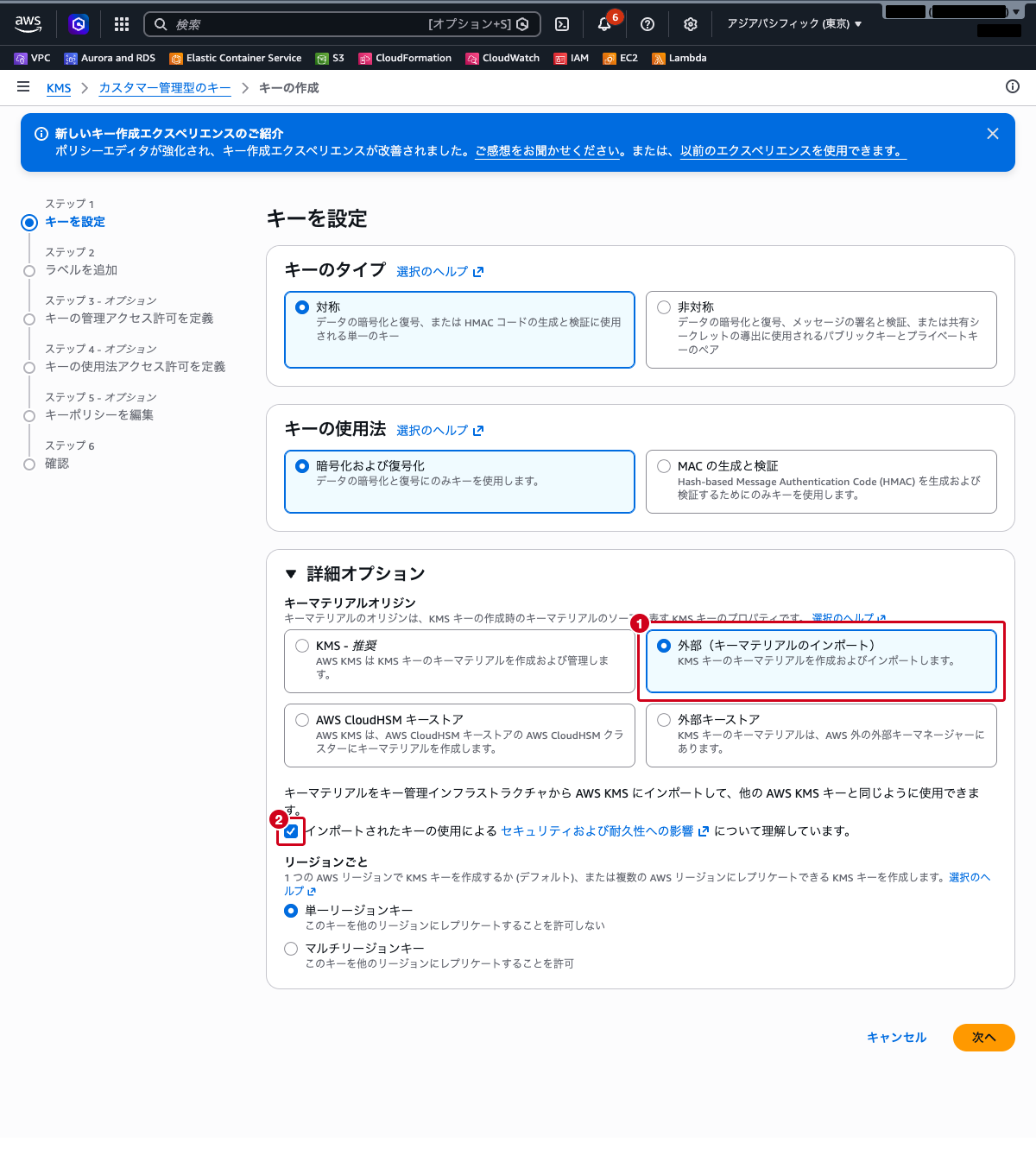This screenshot has width=1036, height=1168.
Task: Open the settings gear icon
Action: [x=691, y=24]
